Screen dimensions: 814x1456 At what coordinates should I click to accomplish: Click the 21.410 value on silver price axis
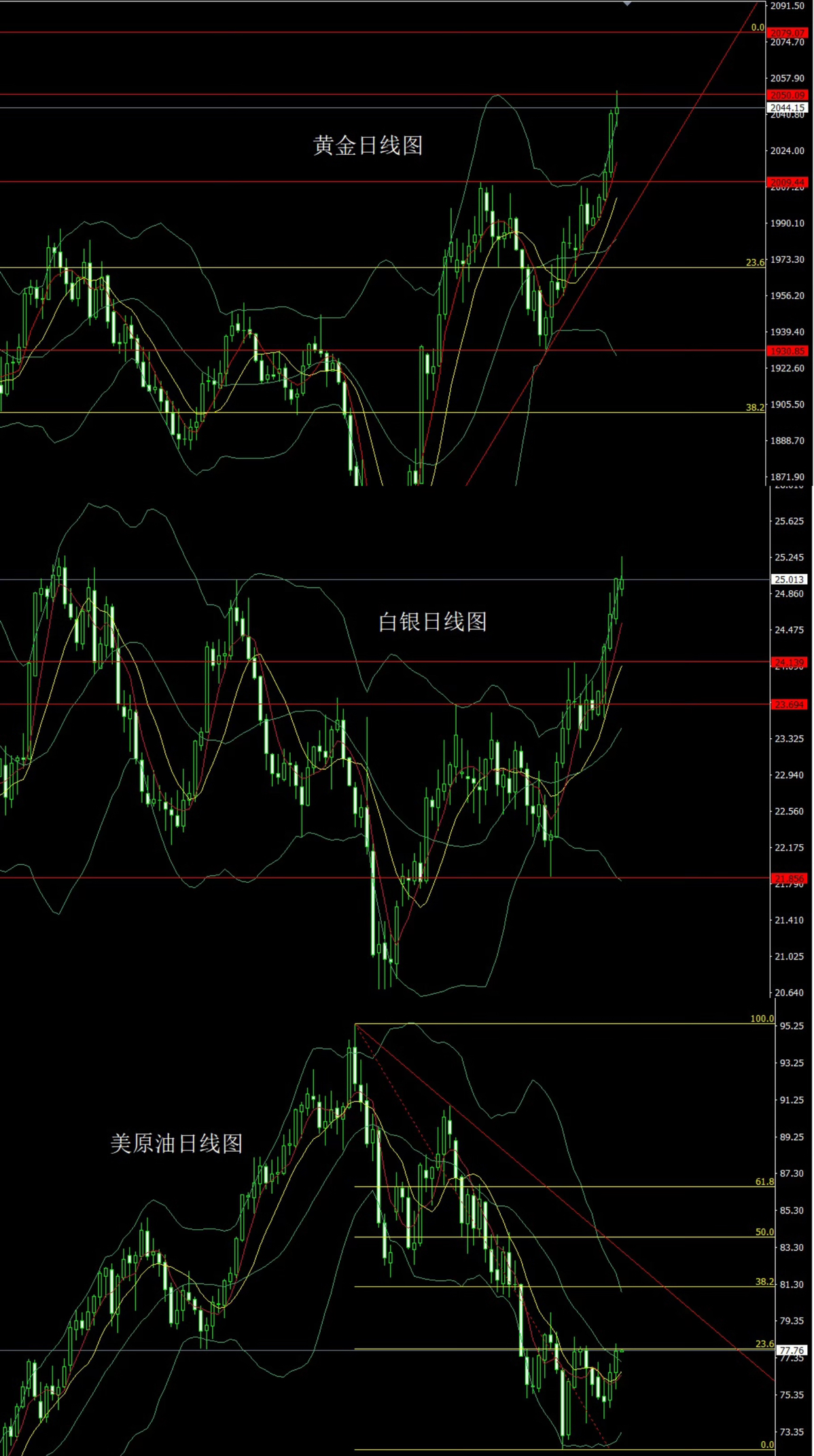[790, 920]
